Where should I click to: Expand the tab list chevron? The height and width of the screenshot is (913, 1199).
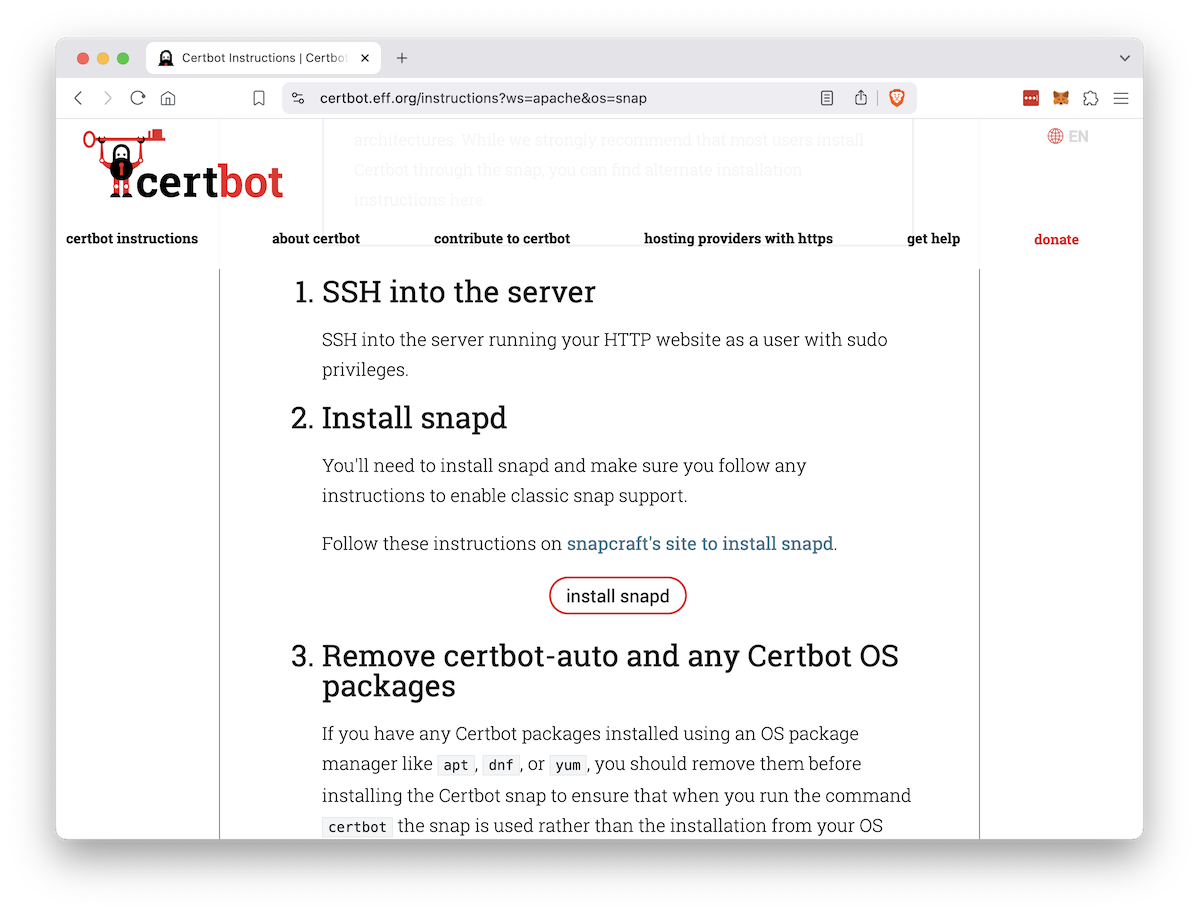[1125, 58]
